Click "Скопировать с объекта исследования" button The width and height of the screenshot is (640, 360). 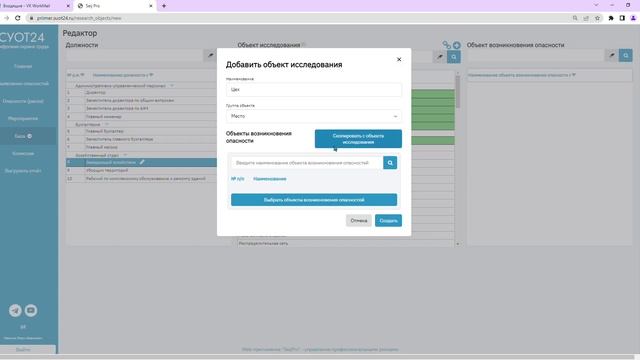[358, 139]
